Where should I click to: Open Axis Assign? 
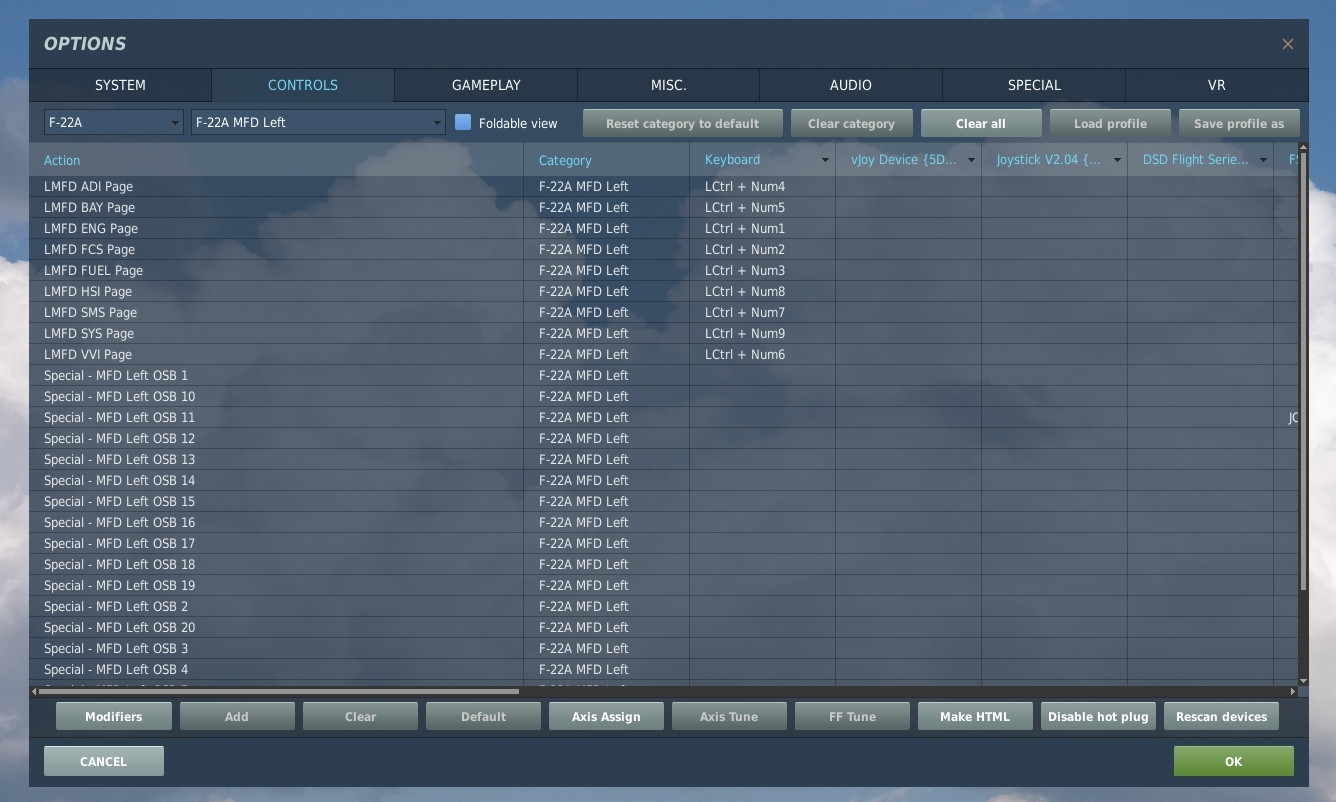606,716
